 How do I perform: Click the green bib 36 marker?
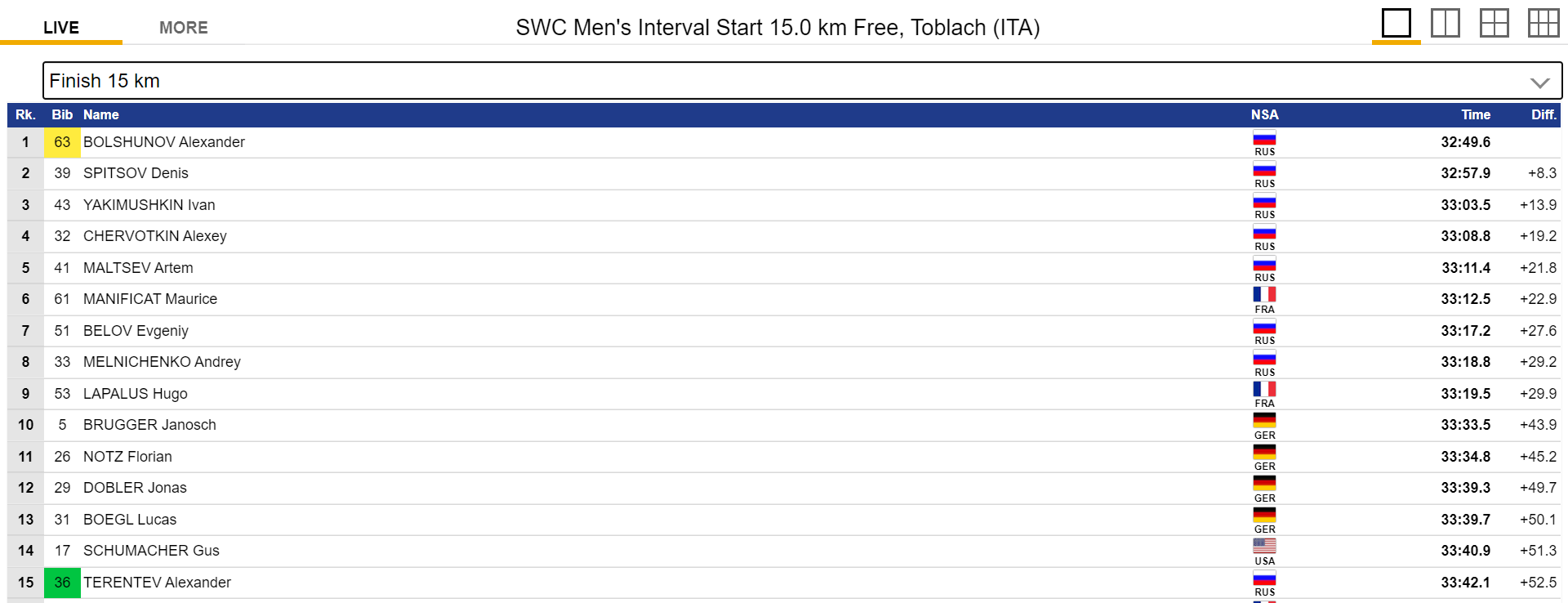tap(62, 583)
